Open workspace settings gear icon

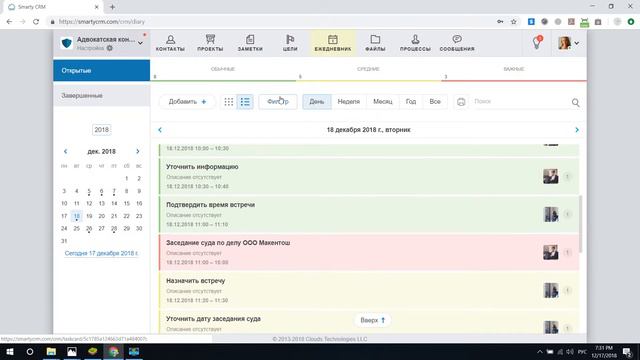(109, 48)
